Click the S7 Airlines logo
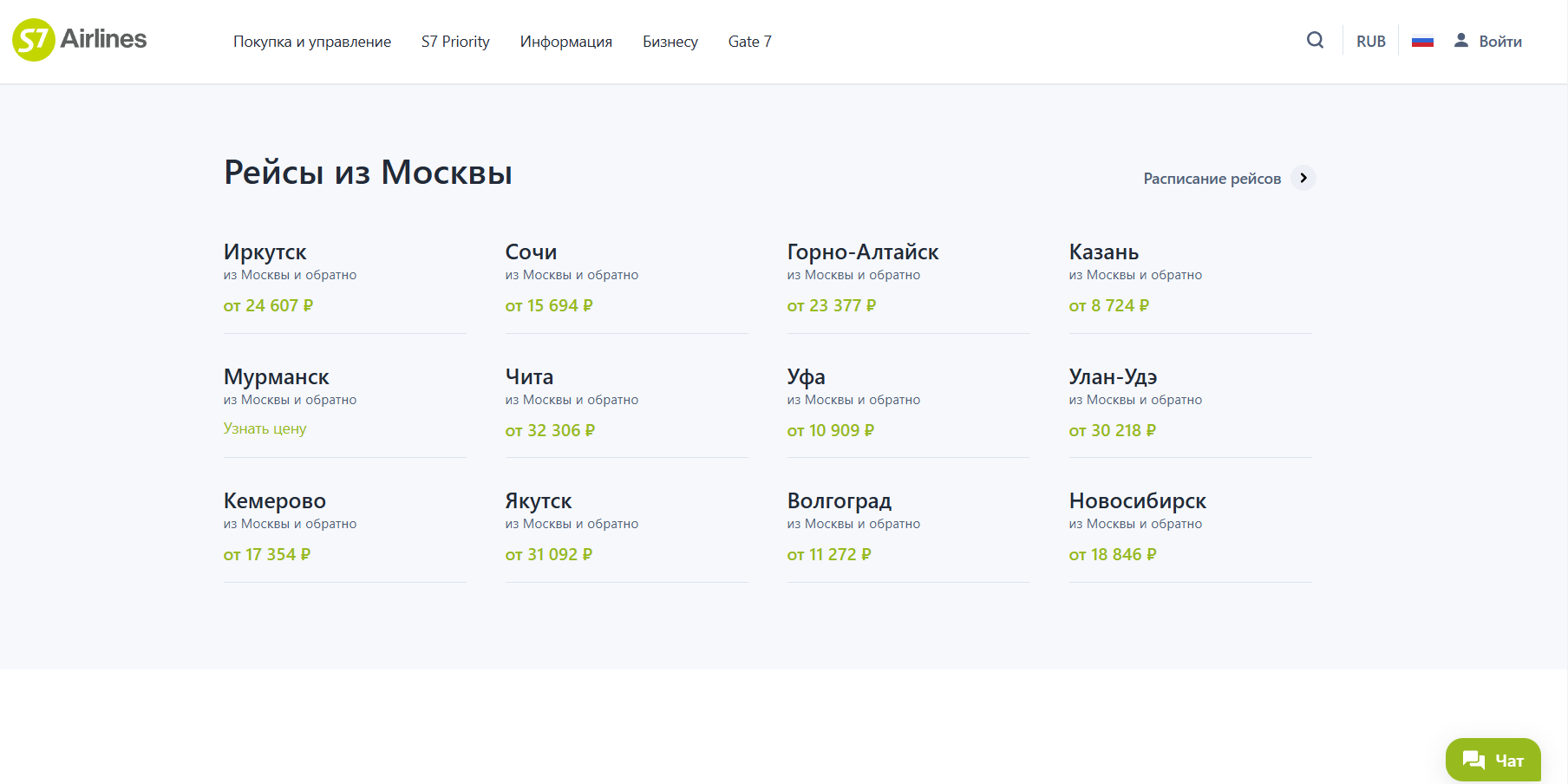 [80, 40]
